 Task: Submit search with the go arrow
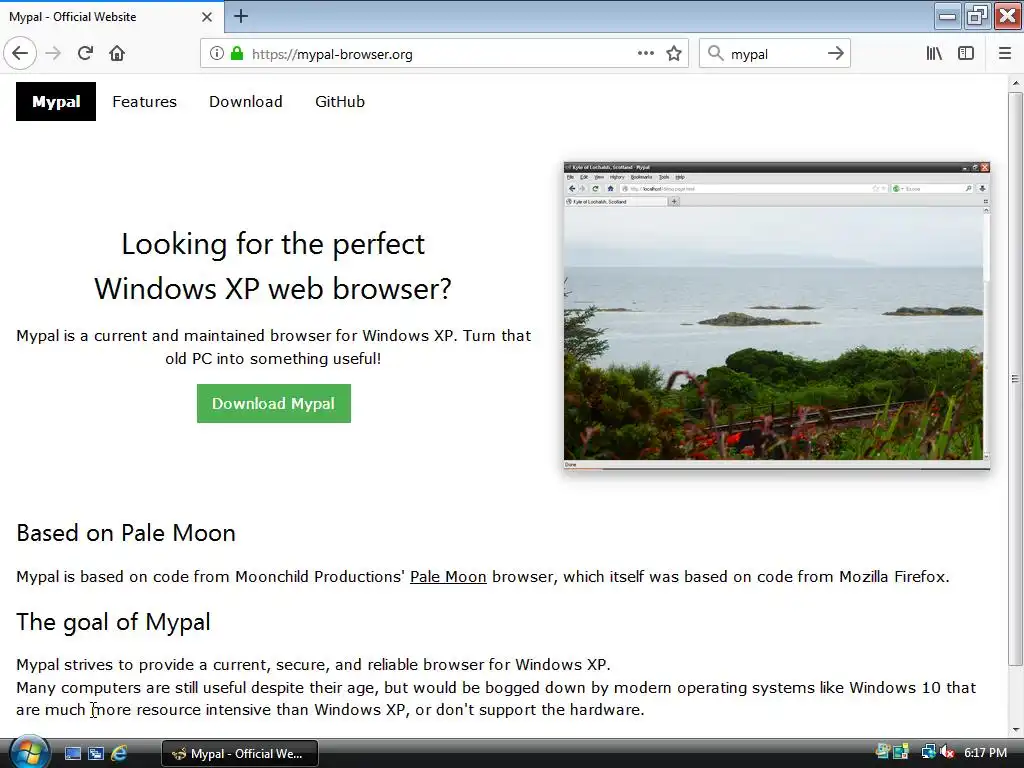[x=835, y=54]
